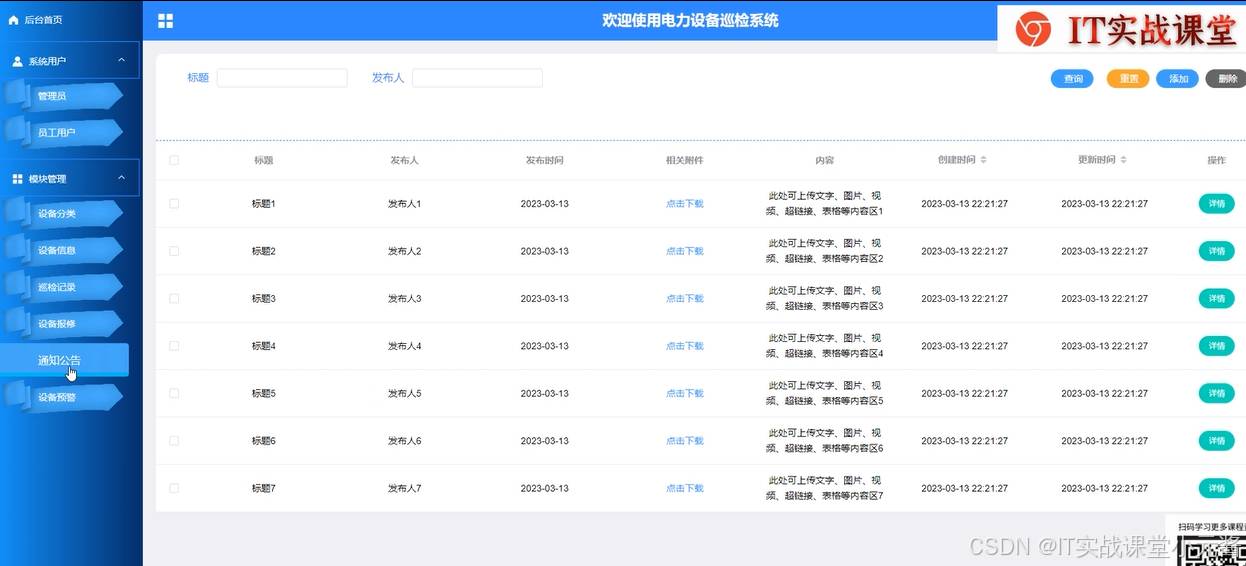1246x566 pixels.
Task: Sort by 创建时间 column arrows
Action: (983, 160)
